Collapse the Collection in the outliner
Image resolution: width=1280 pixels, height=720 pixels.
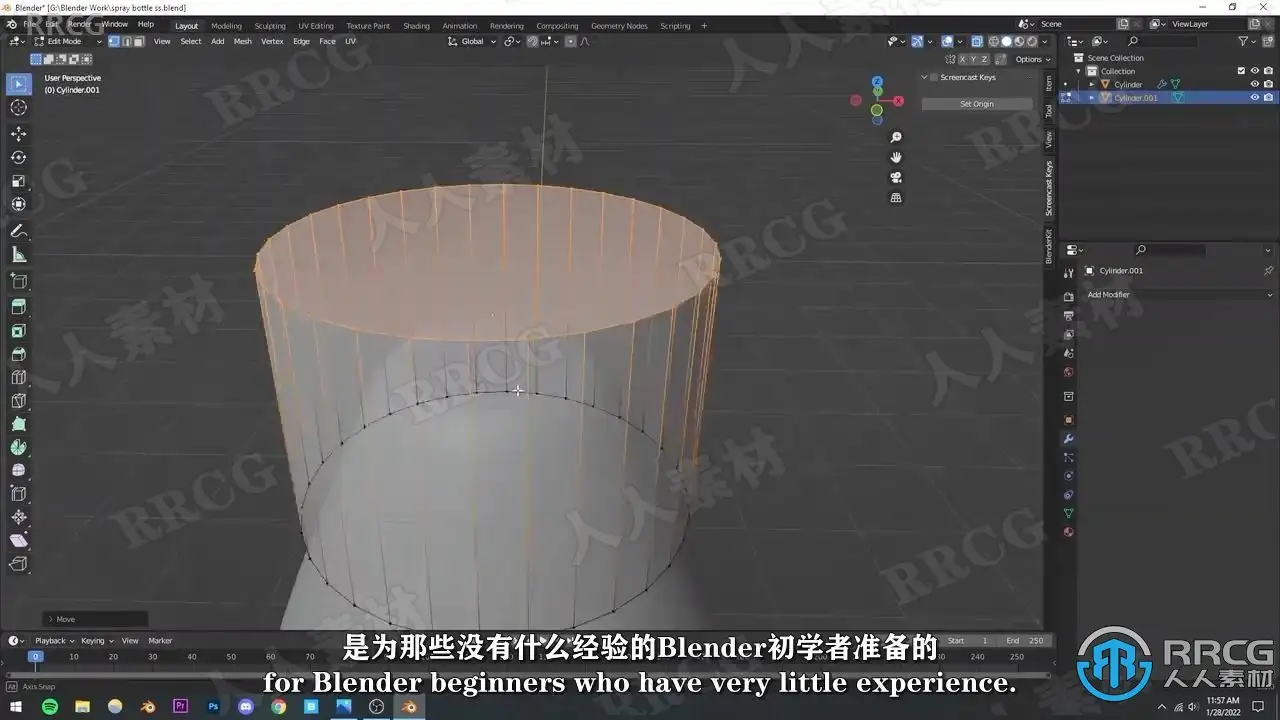point(1079,71)
